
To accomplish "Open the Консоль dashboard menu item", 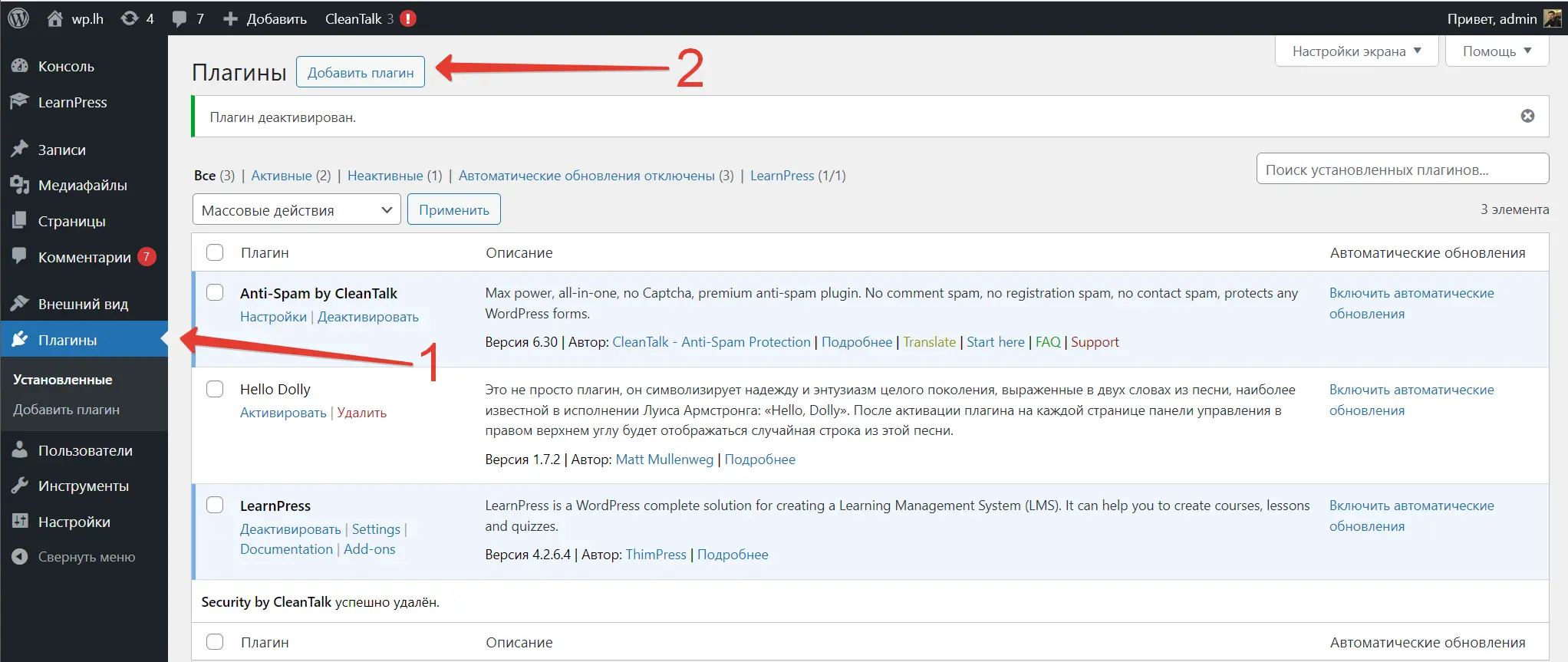I will pos(66,67).
